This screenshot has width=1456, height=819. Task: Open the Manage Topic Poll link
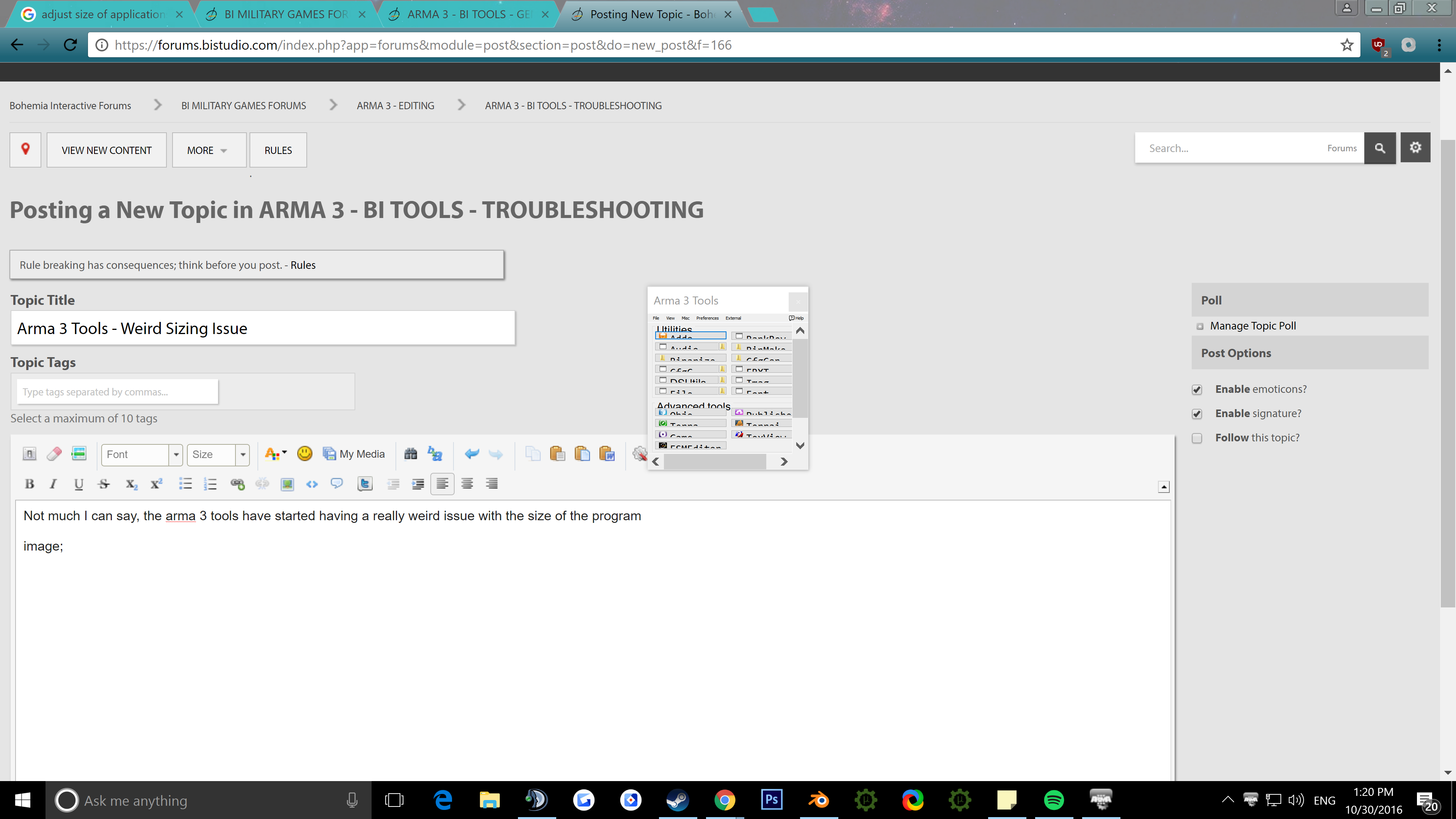[1252, 326]
